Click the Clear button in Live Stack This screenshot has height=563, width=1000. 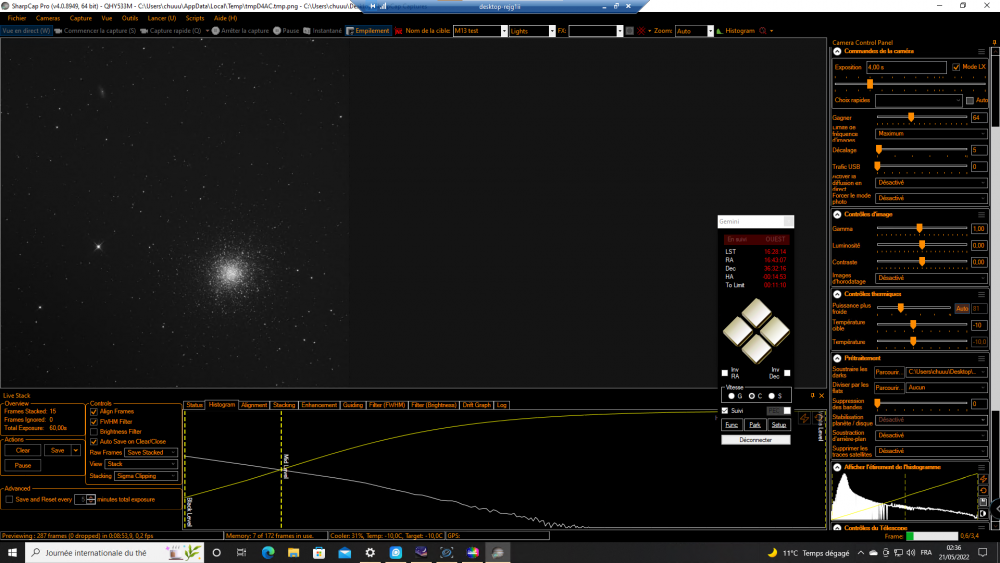click(x=23, y=450)
